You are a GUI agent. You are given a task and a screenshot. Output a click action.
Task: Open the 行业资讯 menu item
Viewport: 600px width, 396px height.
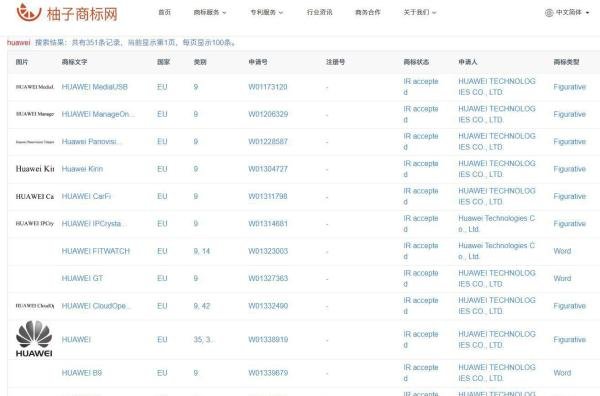(320, 12)
